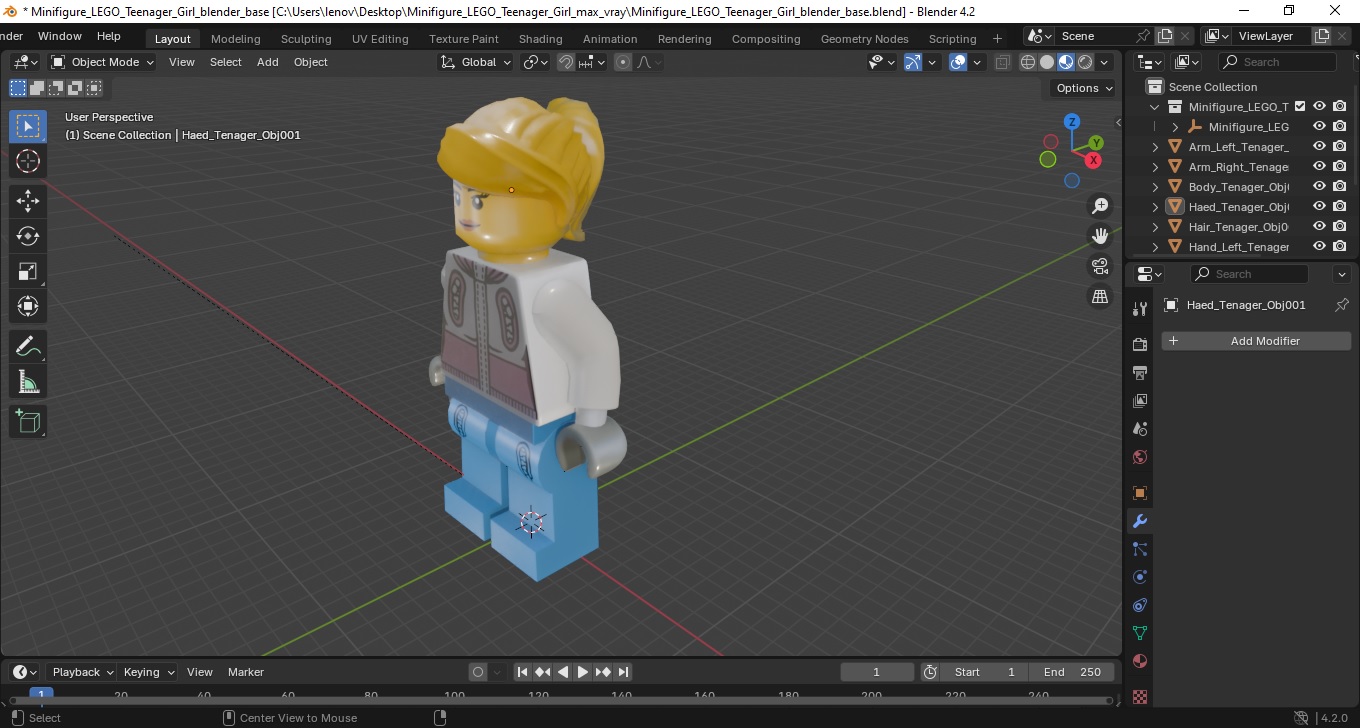Select the Measure tool
Viewport: 1360px width, 728px height.
click(x=28, y=382)
